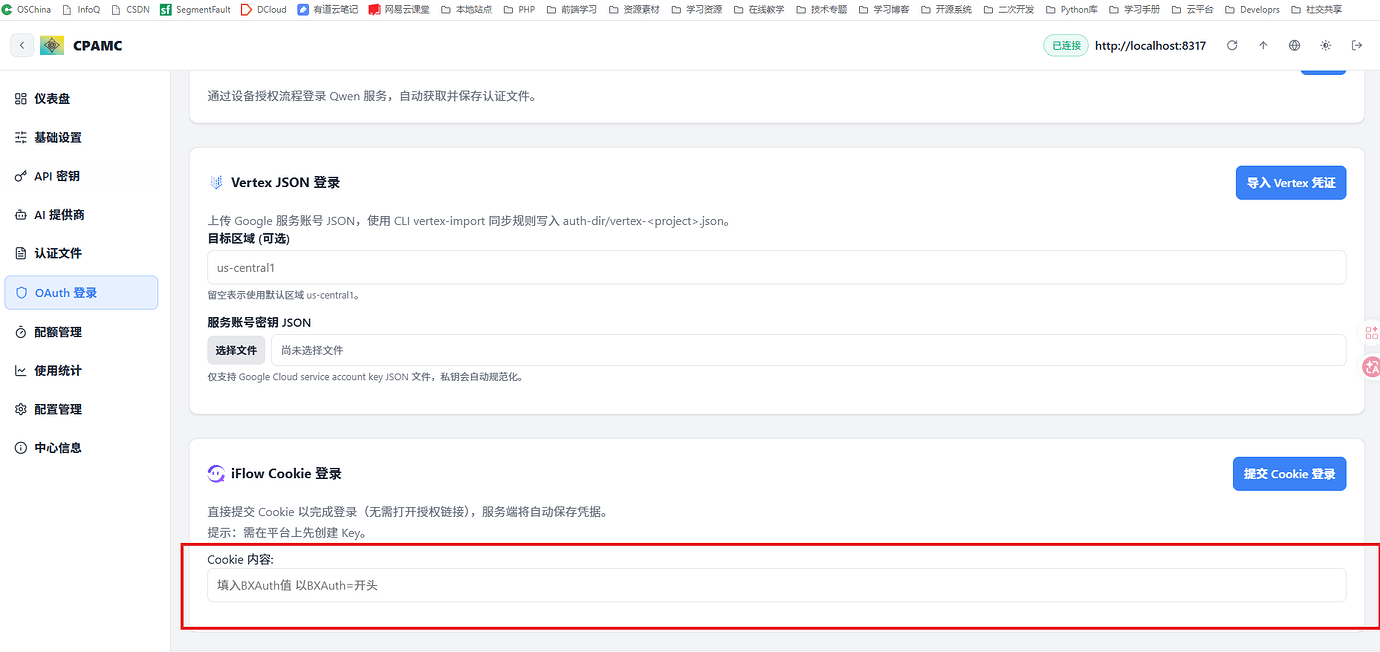Open 使用统计 in sidebar
Image resolution: width=1380 pixels, height=652 pixels.
coord(81,371)
